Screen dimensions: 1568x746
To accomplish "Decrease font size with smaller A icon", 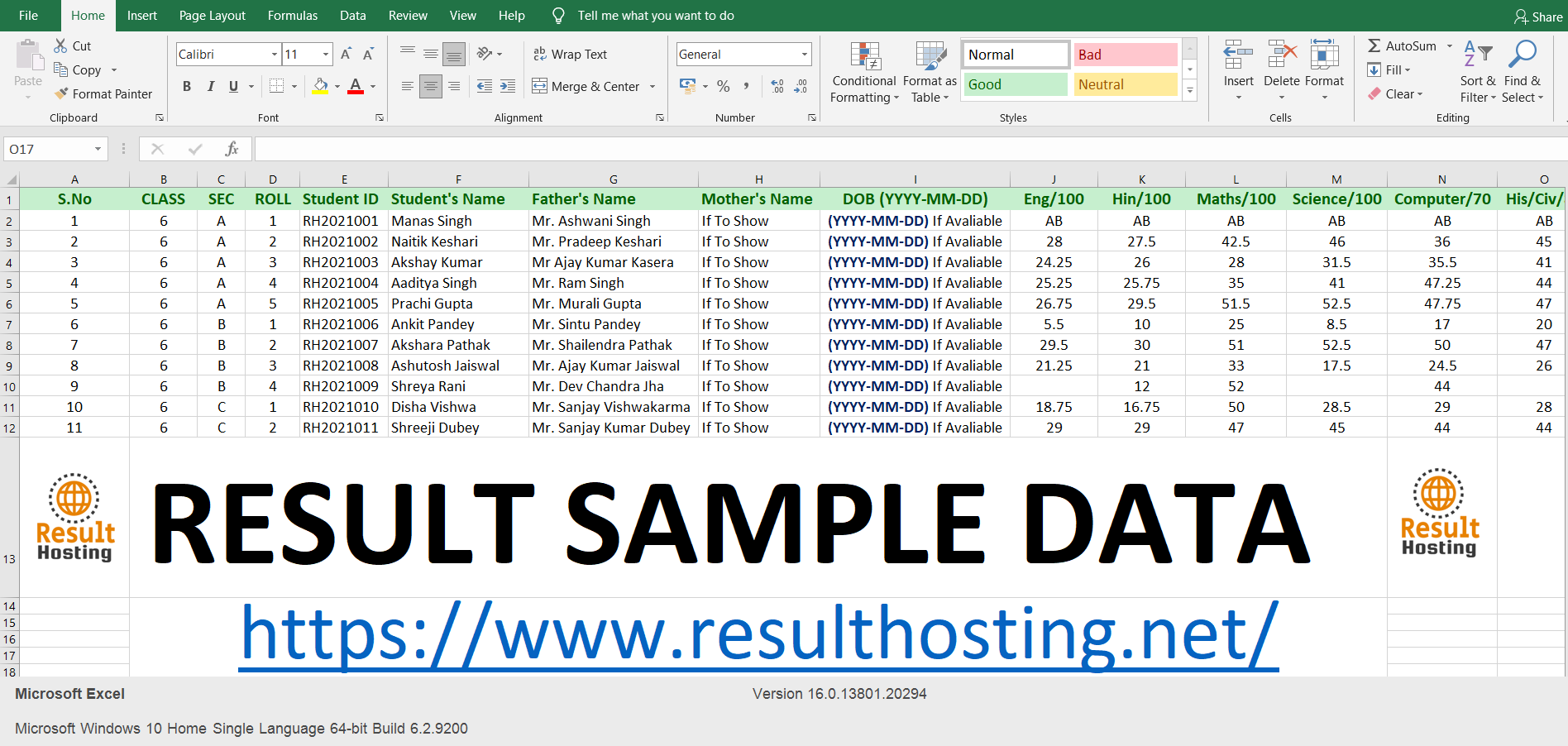I will (368, 55).
